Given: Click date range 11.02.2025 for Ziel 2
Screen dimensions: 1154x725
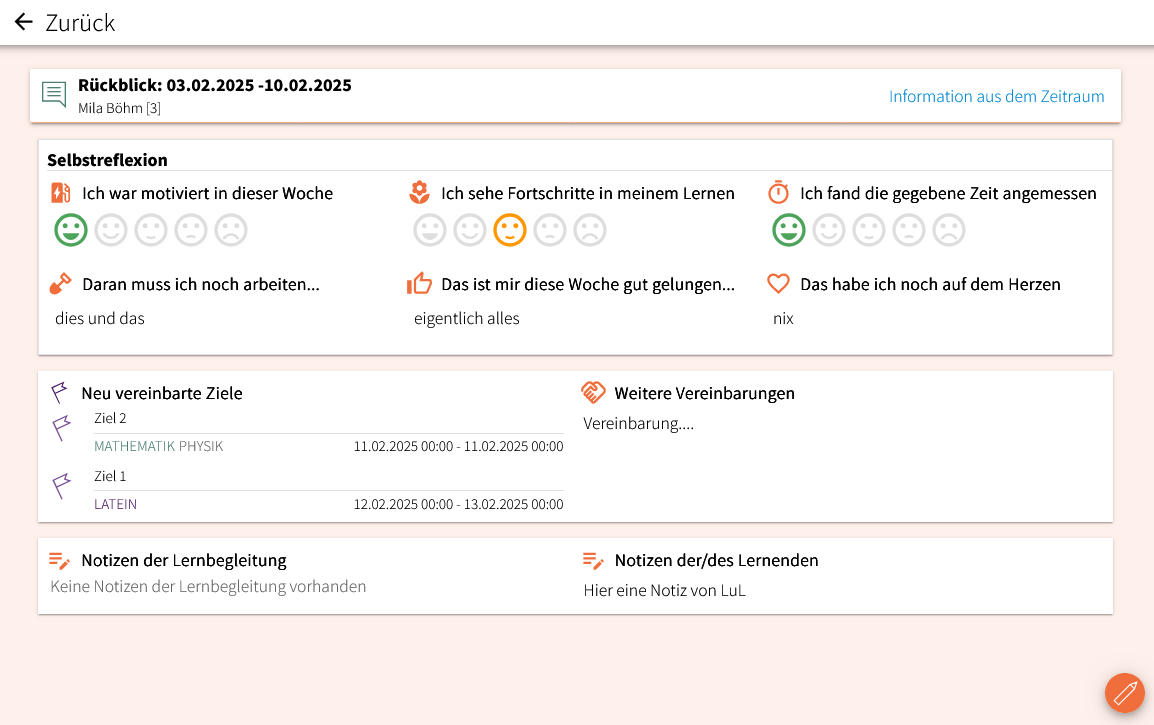Looking at the screenshot, I should click(x=459, y=446).
